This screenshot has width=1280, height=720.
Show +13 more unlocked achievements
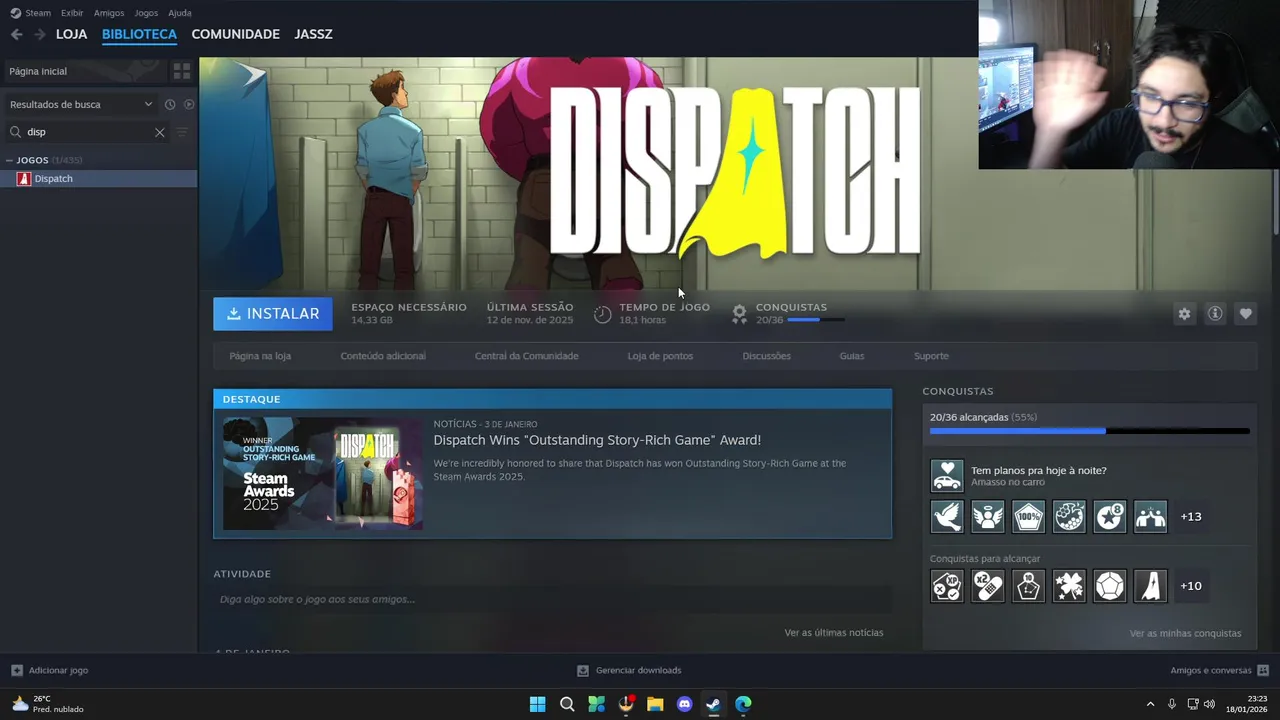point(1191,517)
